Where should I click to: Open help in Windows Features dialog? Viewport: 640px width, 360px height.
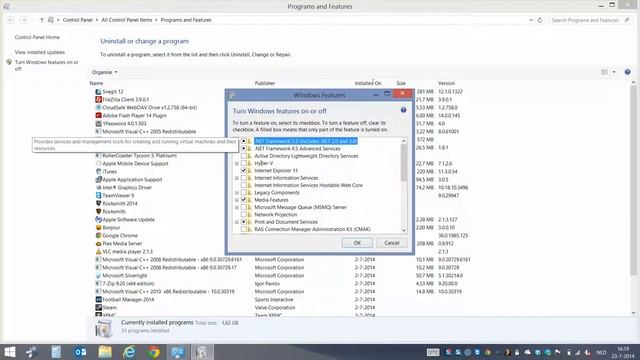pyautogui.click(x=403, y=110)
